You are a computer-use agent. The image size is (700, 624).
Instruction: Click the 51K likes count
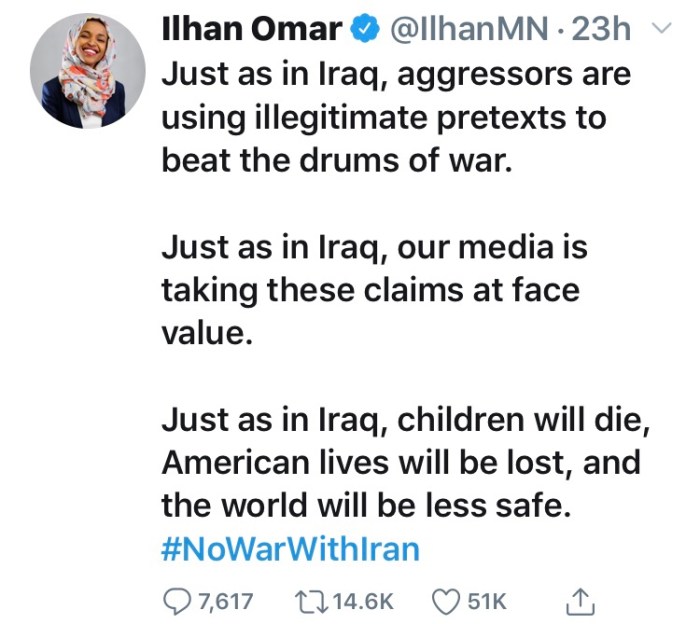[x=488, y=600]
